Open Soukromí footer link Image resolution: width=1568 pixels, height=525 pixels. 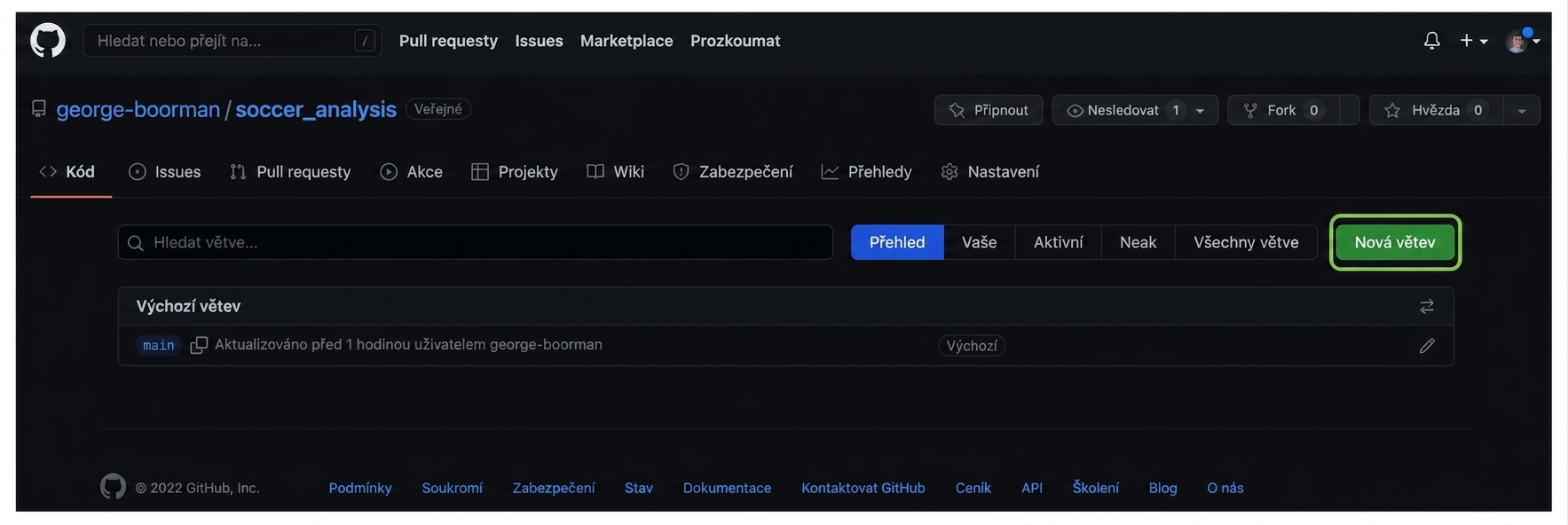tap(453, 488)
